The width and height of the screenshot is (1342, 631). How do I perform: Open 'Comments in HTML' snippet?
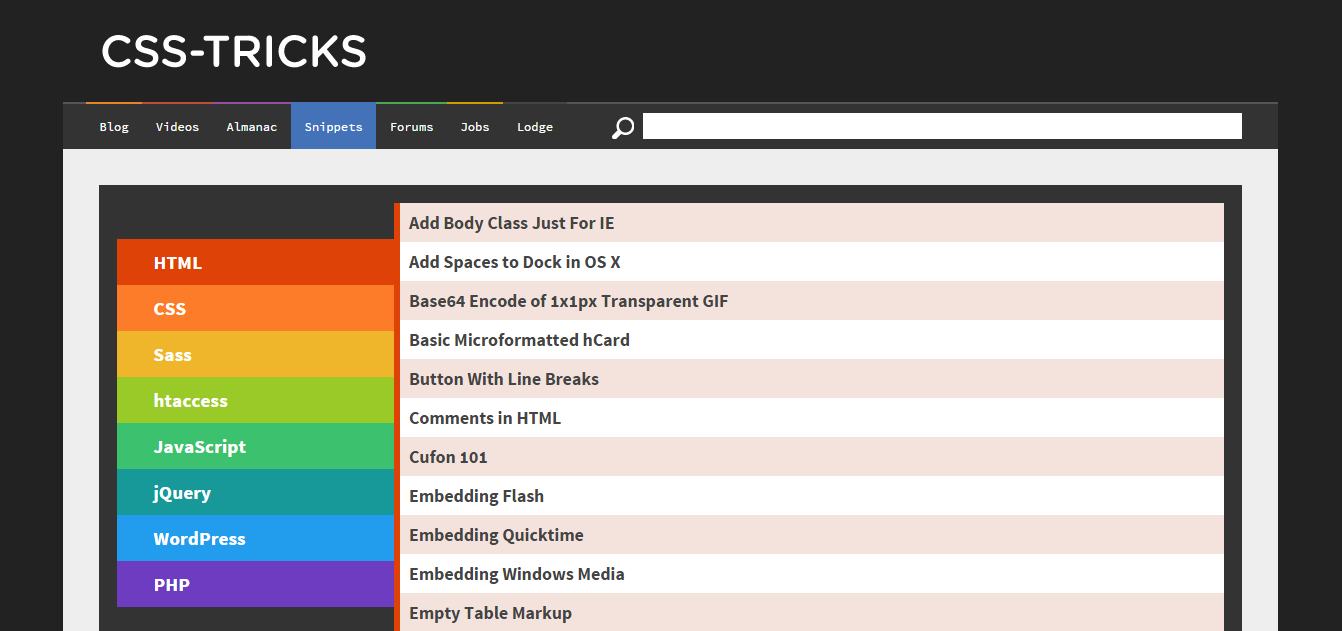pyautogui.click(x=812, y=418)
